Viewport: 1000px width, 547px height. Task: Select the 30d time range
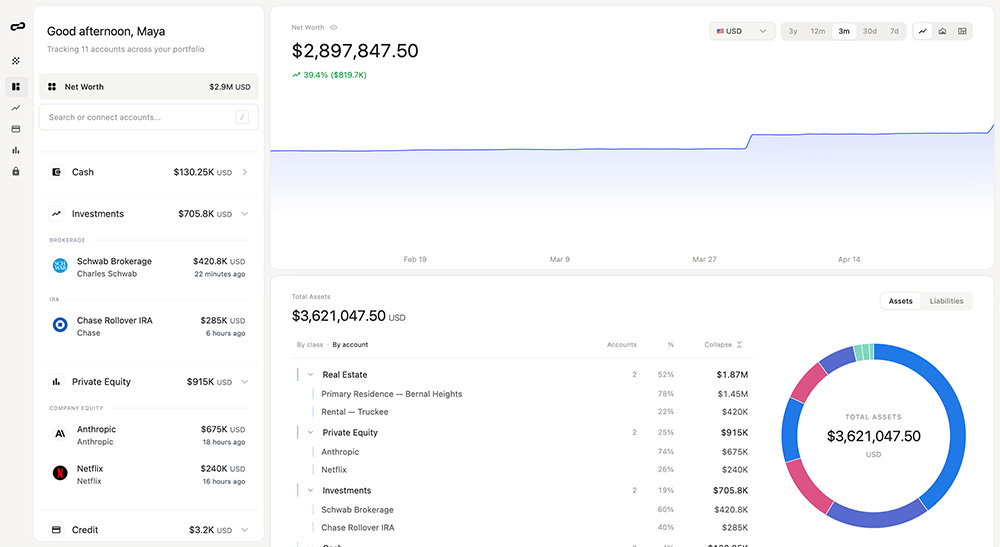(x=869, y=31)
